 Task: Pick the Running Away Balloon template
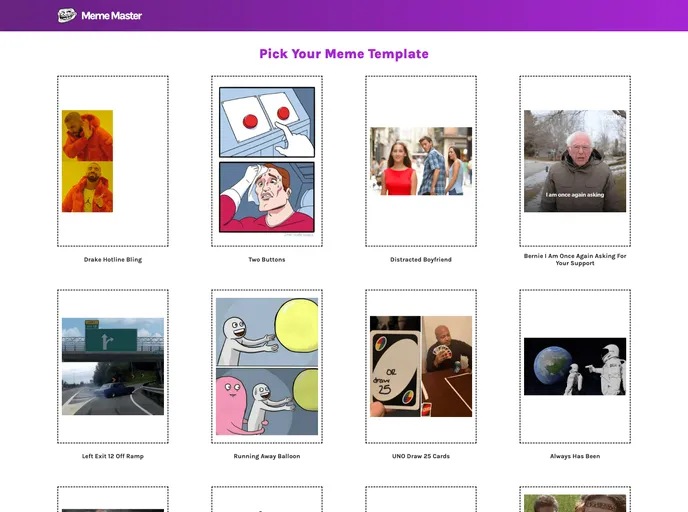pyautogui.click(x=267, y=367)
